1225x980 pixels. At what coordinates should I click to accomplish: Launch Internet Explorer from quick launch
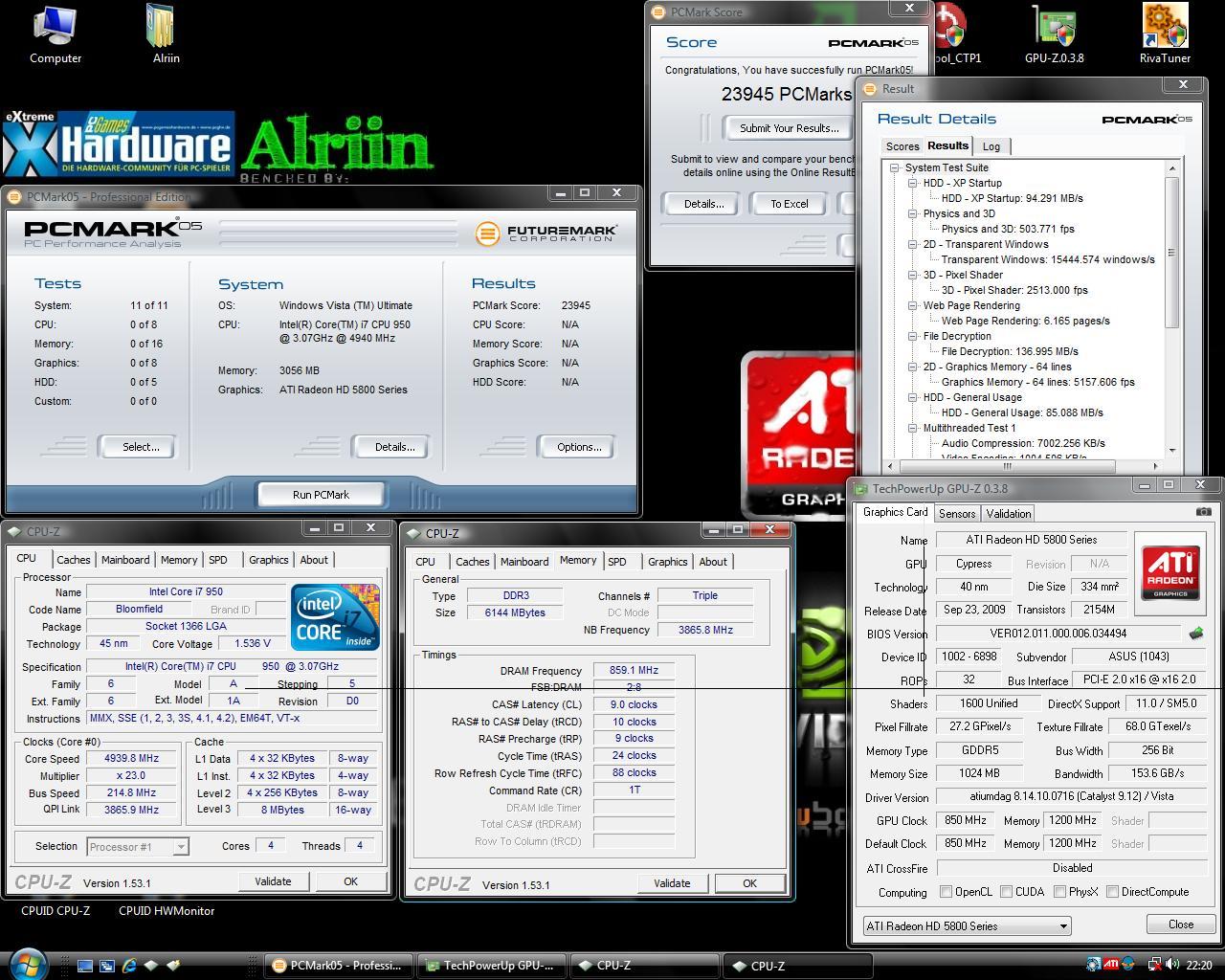tap(129, 966)
